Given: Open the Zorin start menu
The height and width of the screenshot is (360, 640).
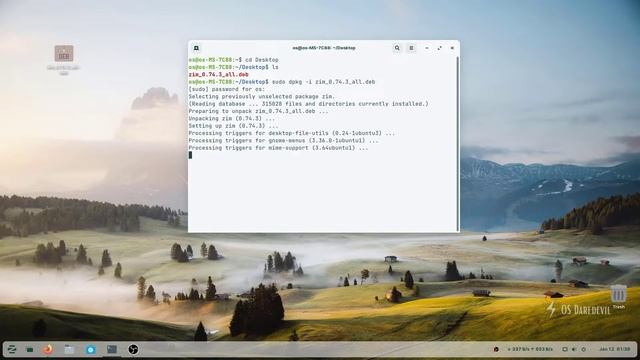Looking at the screenshot, I should [12, 349].
